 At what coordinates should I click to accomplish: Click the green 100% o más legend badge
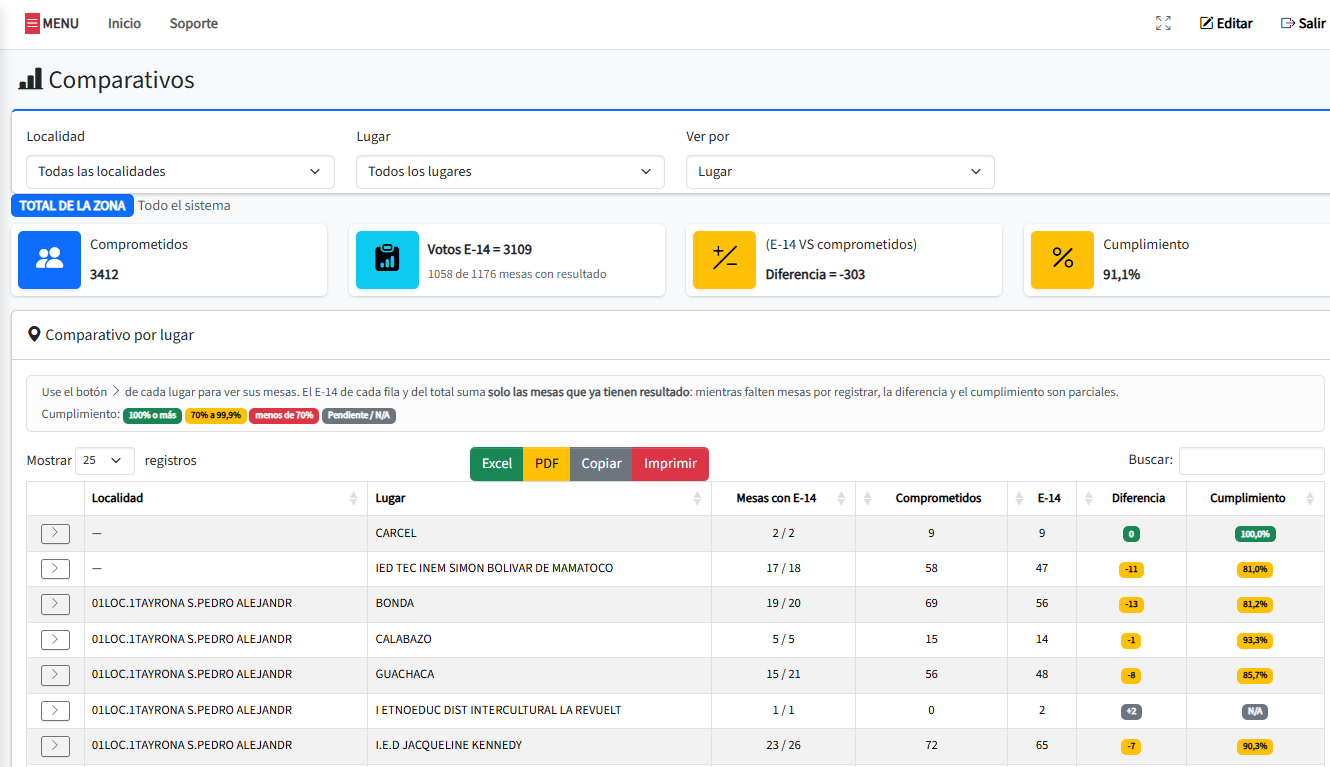click(152, 415)
